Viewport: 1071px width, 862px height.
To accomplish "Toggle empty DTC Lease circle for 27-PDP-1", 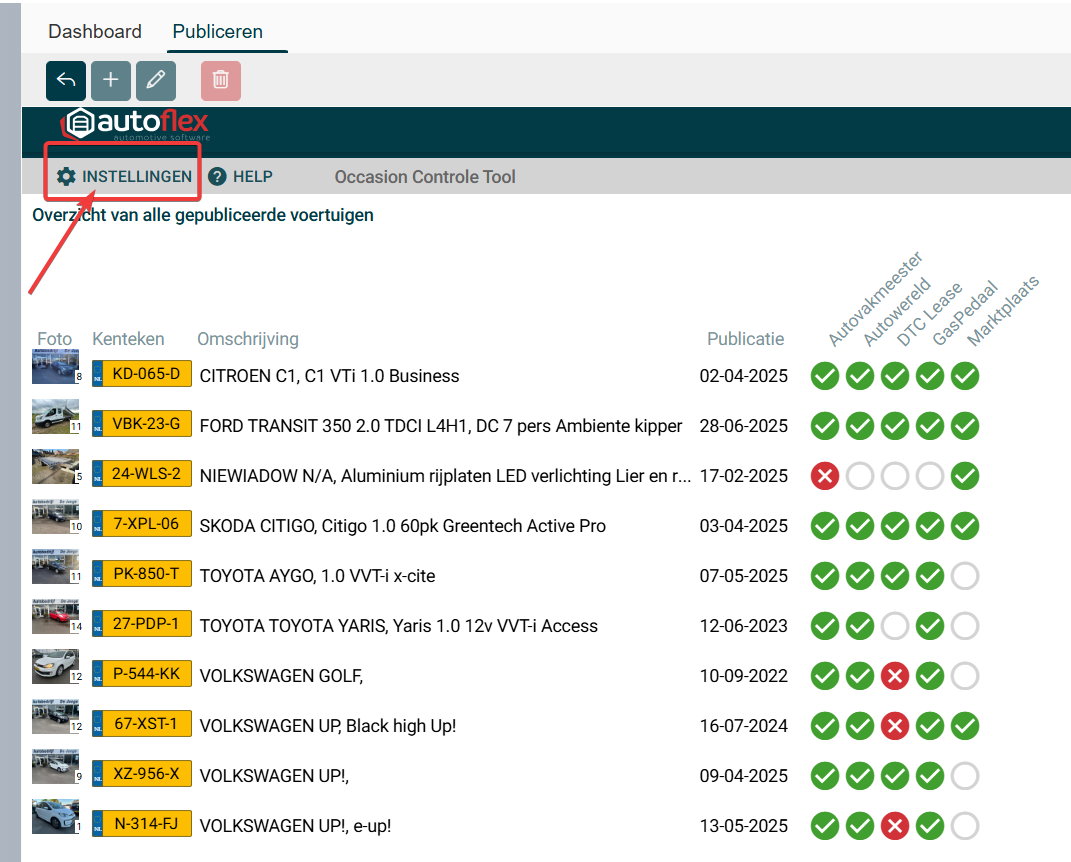I will click(x=895, y=626).
